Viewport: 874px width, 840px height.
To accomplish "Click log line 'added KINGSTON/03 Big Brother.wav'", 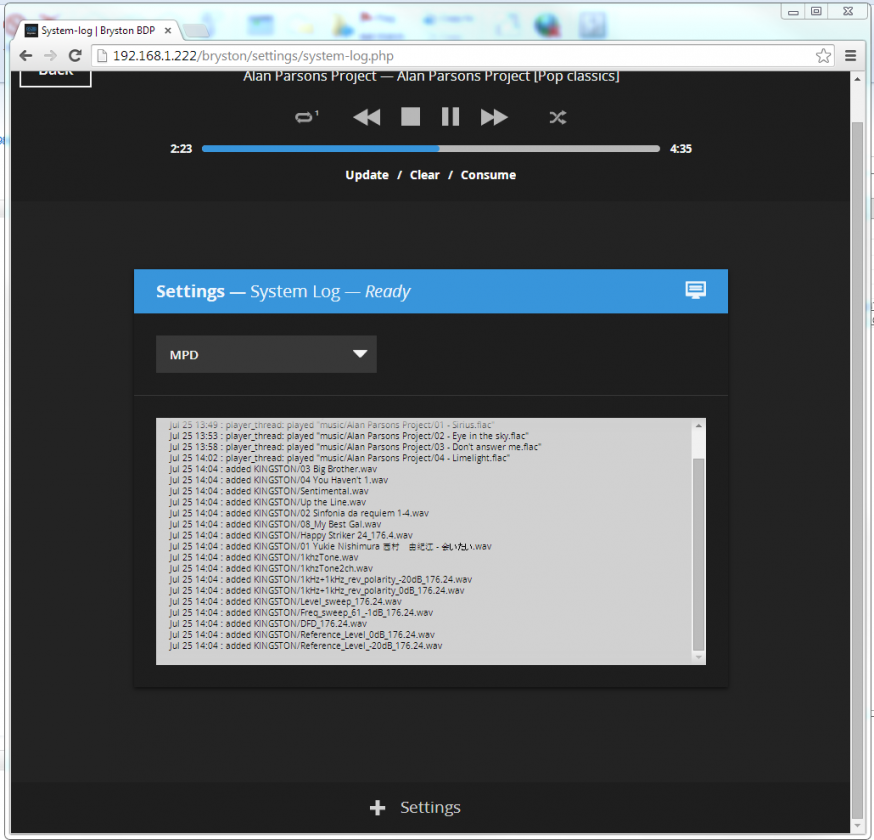I will pos(273,469).
